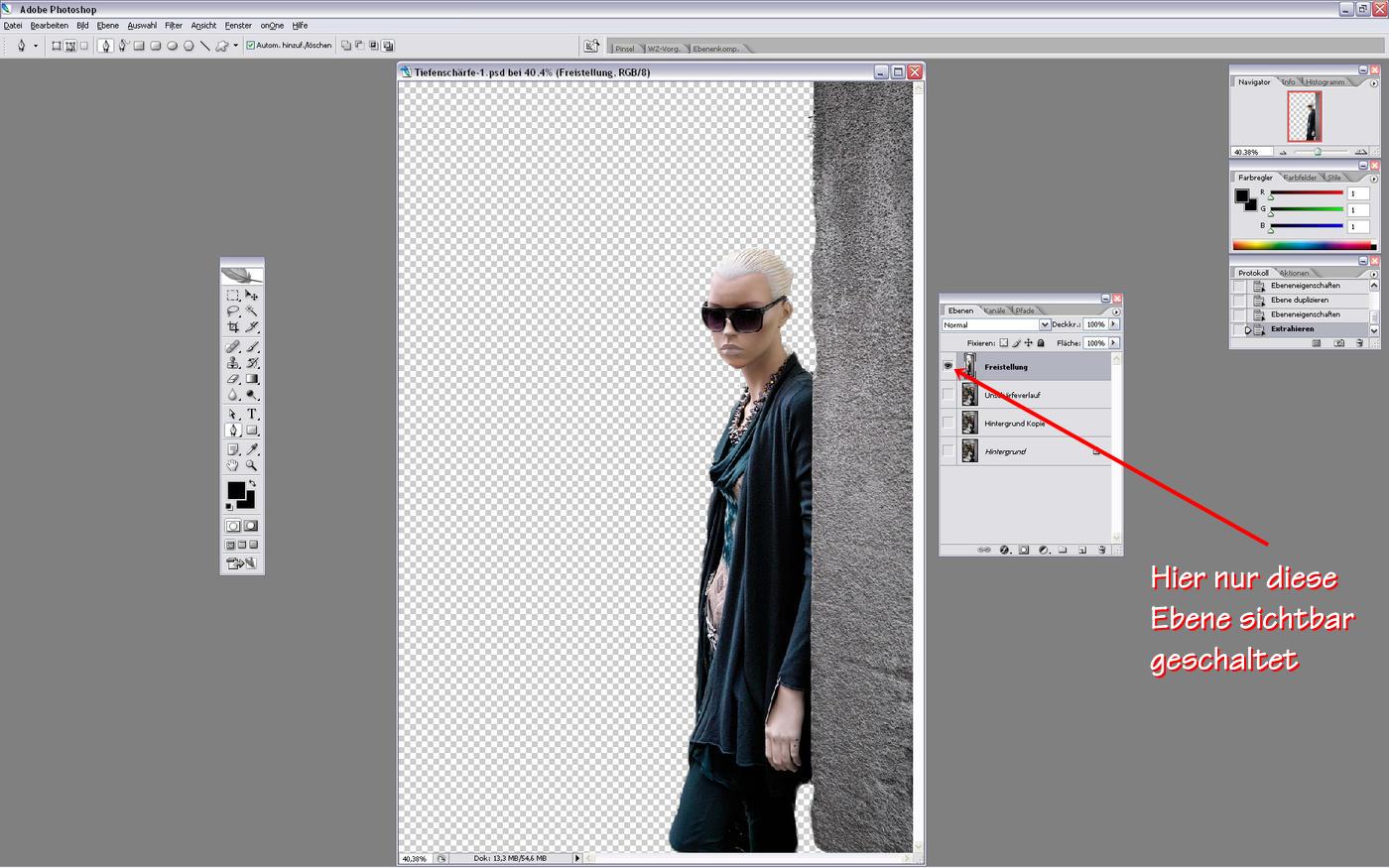1389x868 pixels.
Task: Select the Eyedropper tool
Action: 252,448
